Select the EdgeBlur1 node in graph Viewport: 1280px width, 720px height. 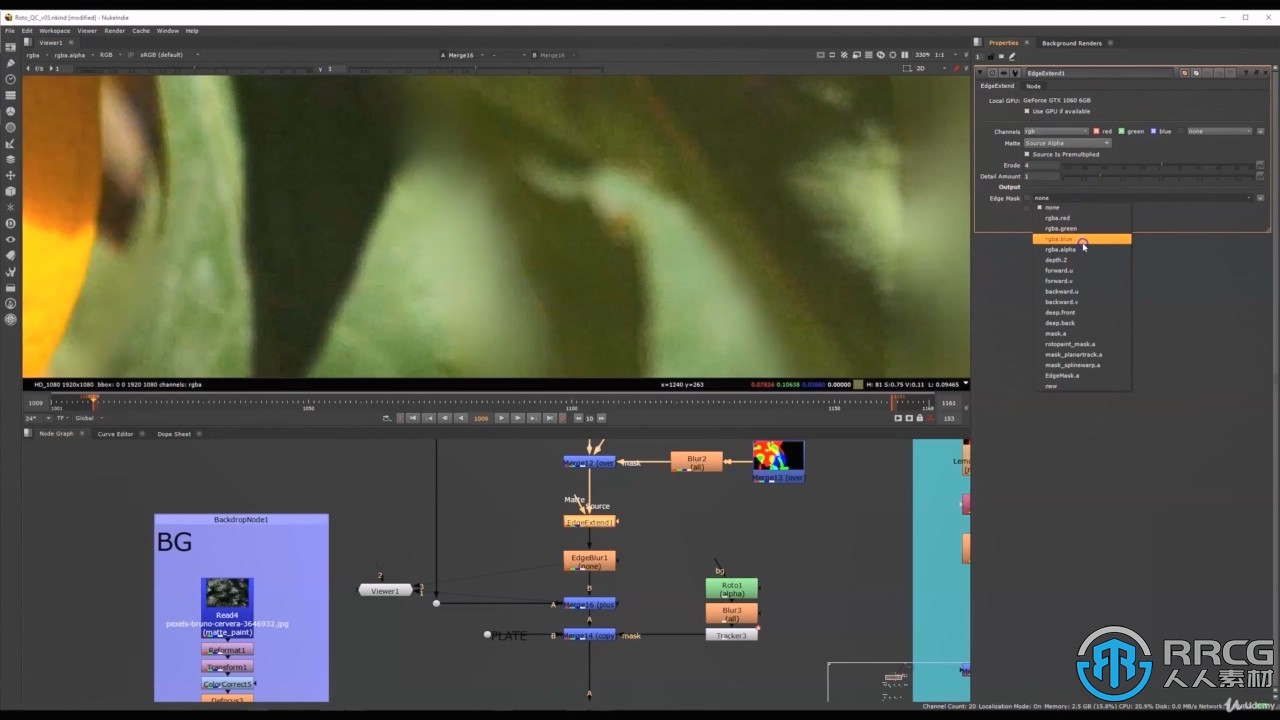(590, 561)
